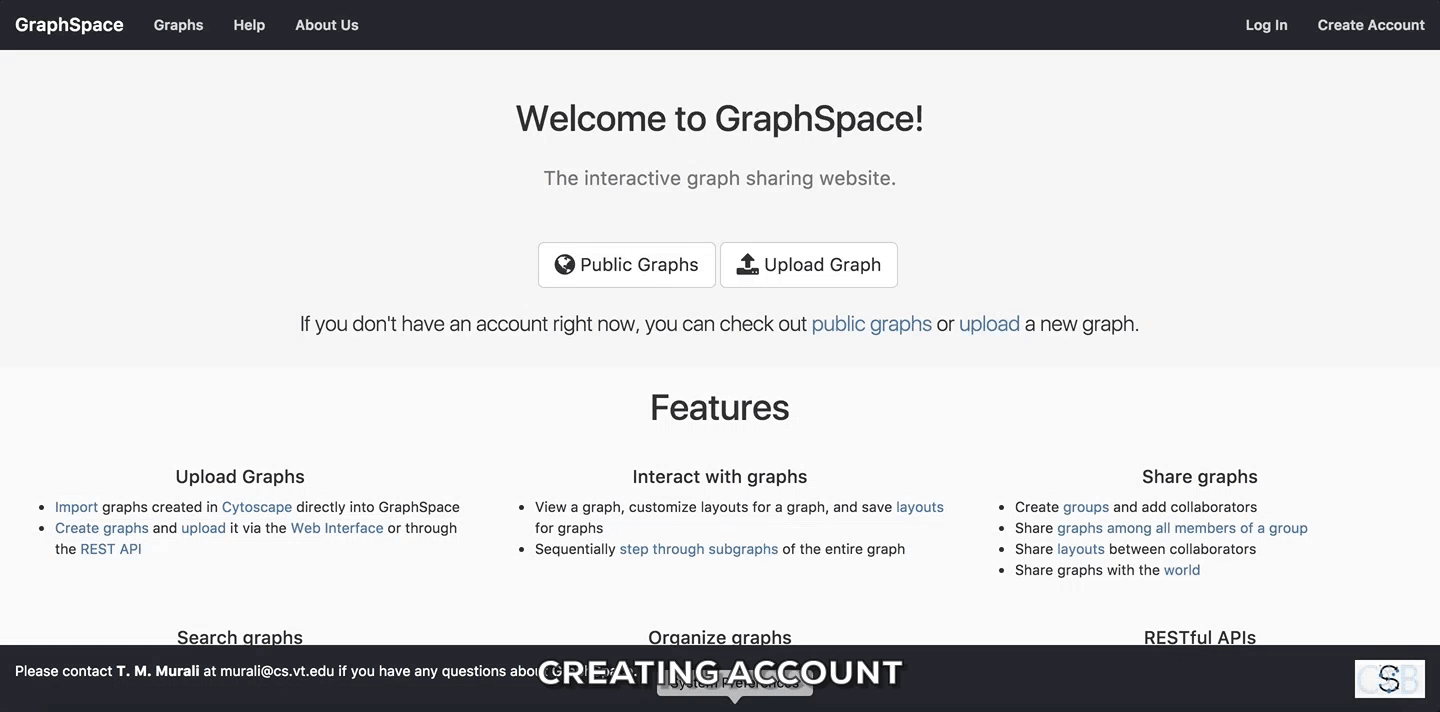This screenshot has height=712, width=1440.
Task: Open the Help menu item
Action: click(249, 25)
